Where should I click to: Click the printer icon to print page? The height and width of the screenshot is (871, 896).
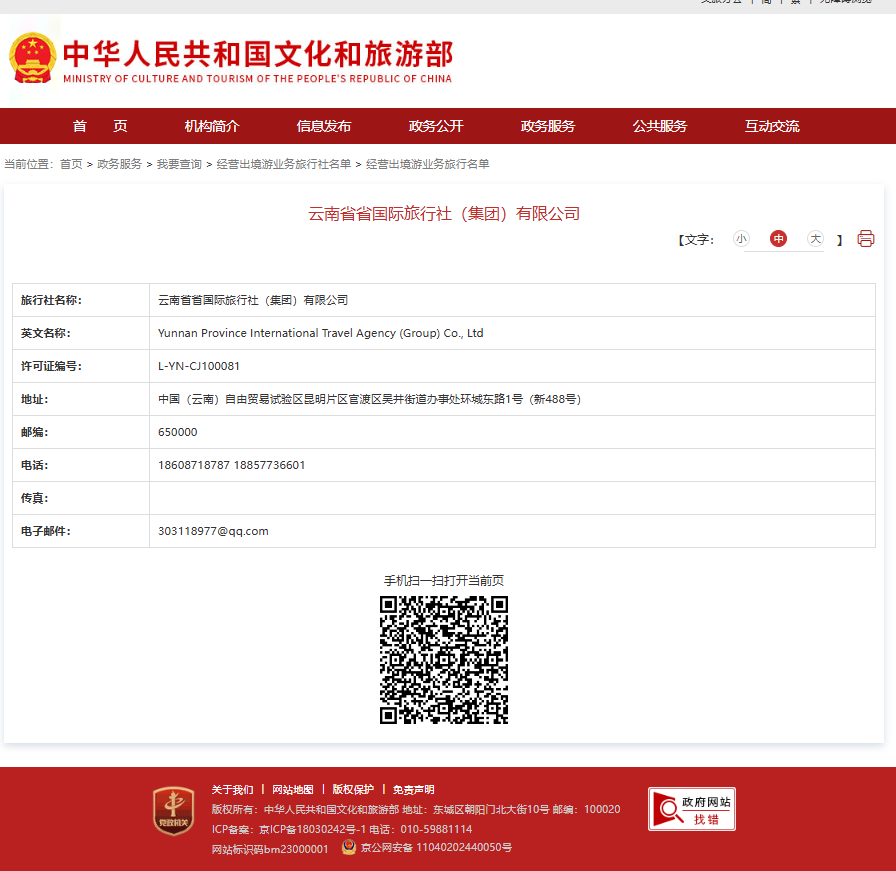click(865, 238)
